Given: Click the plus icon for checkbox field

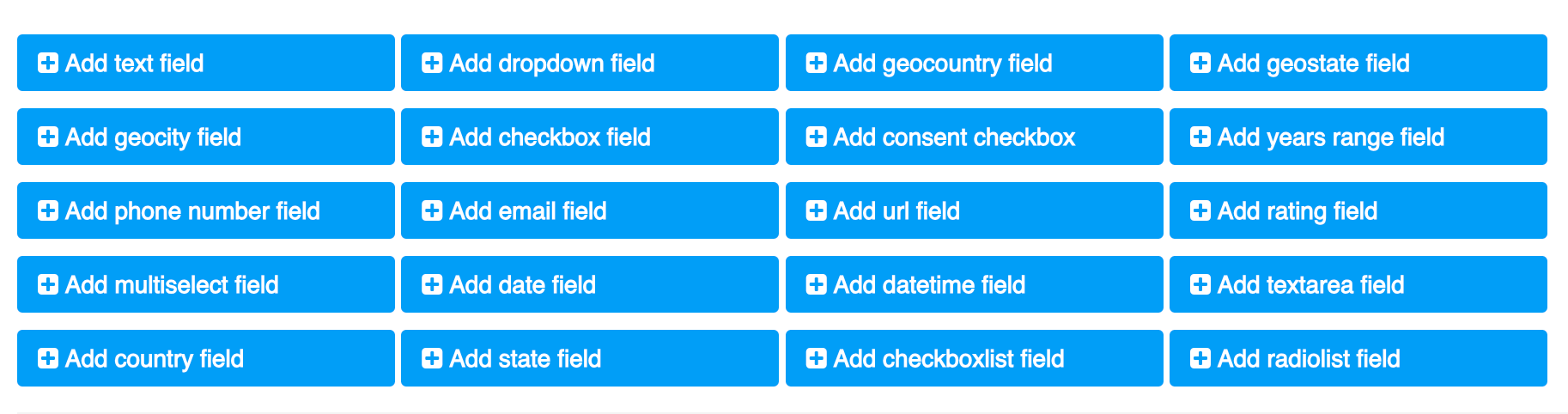Looking at the screenshot, I should [x=432, y=137].
